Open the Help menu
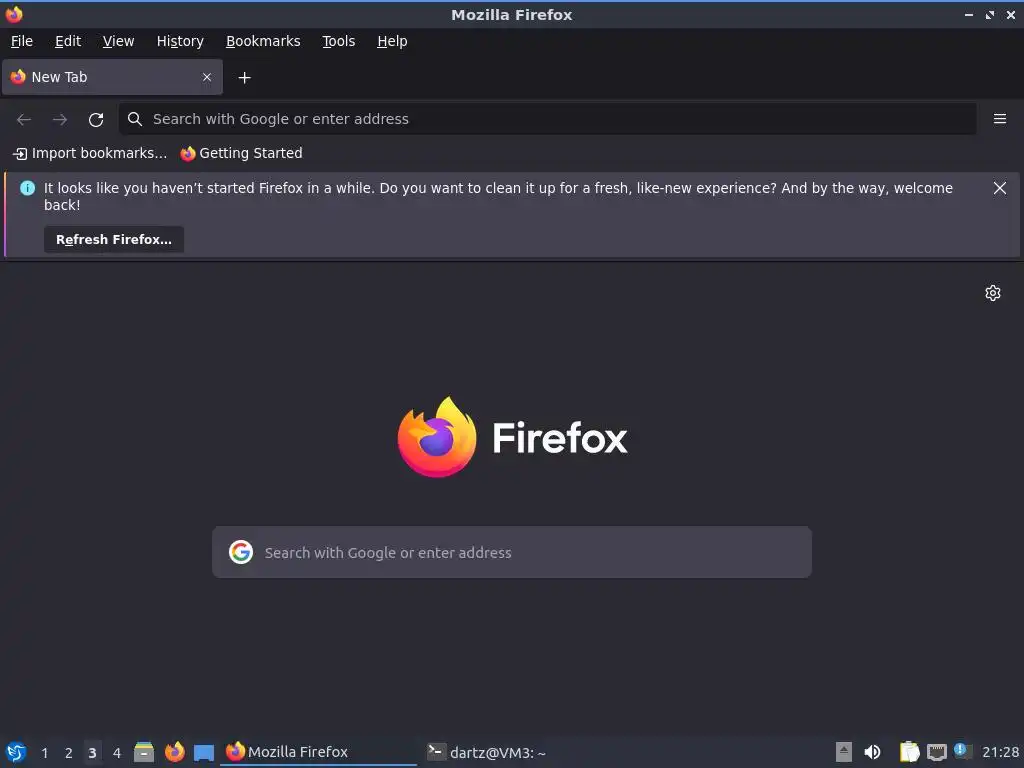The image size is (1024, 768). point(392,41)
